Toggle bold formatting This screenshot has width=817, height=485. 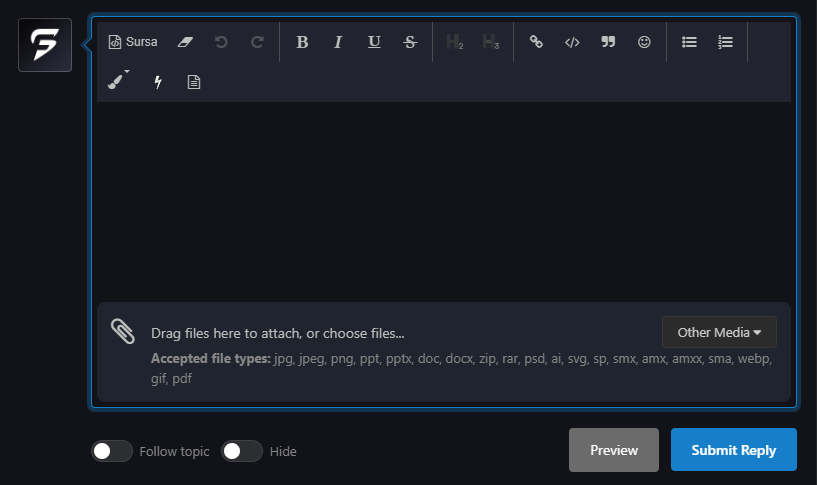pyautogui.click(x=302, y=42)
